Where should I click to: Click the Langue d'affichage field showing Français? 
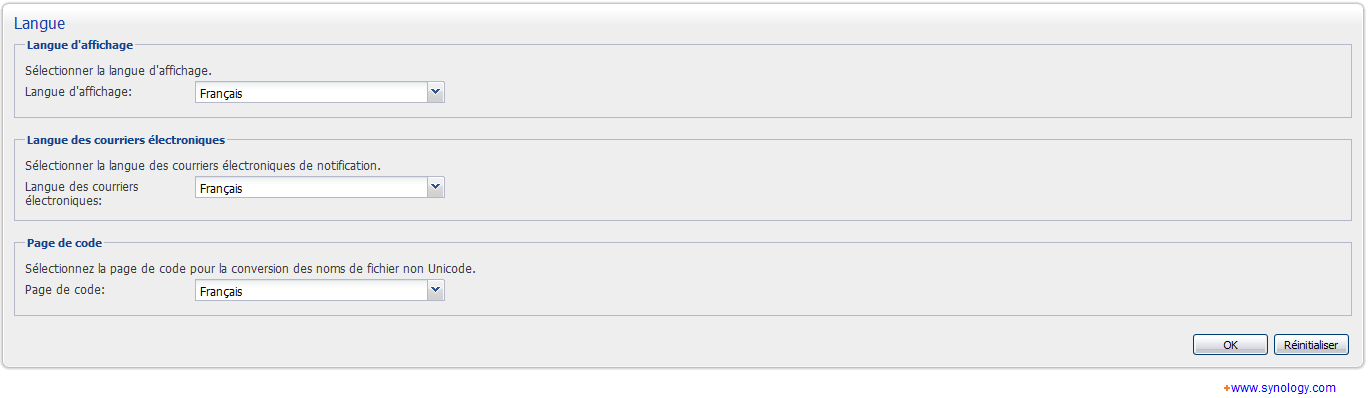pos(311,93)
